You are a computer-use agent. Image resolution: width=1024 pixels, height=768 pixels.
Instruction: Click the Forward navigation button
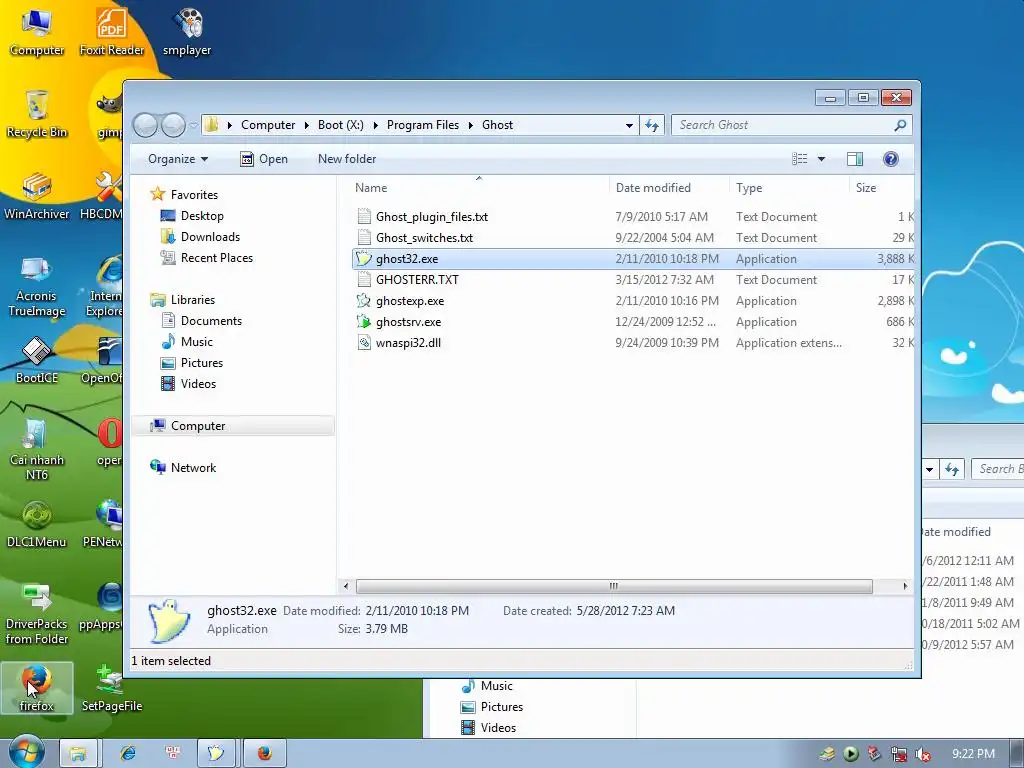click(x=173, y=125)
